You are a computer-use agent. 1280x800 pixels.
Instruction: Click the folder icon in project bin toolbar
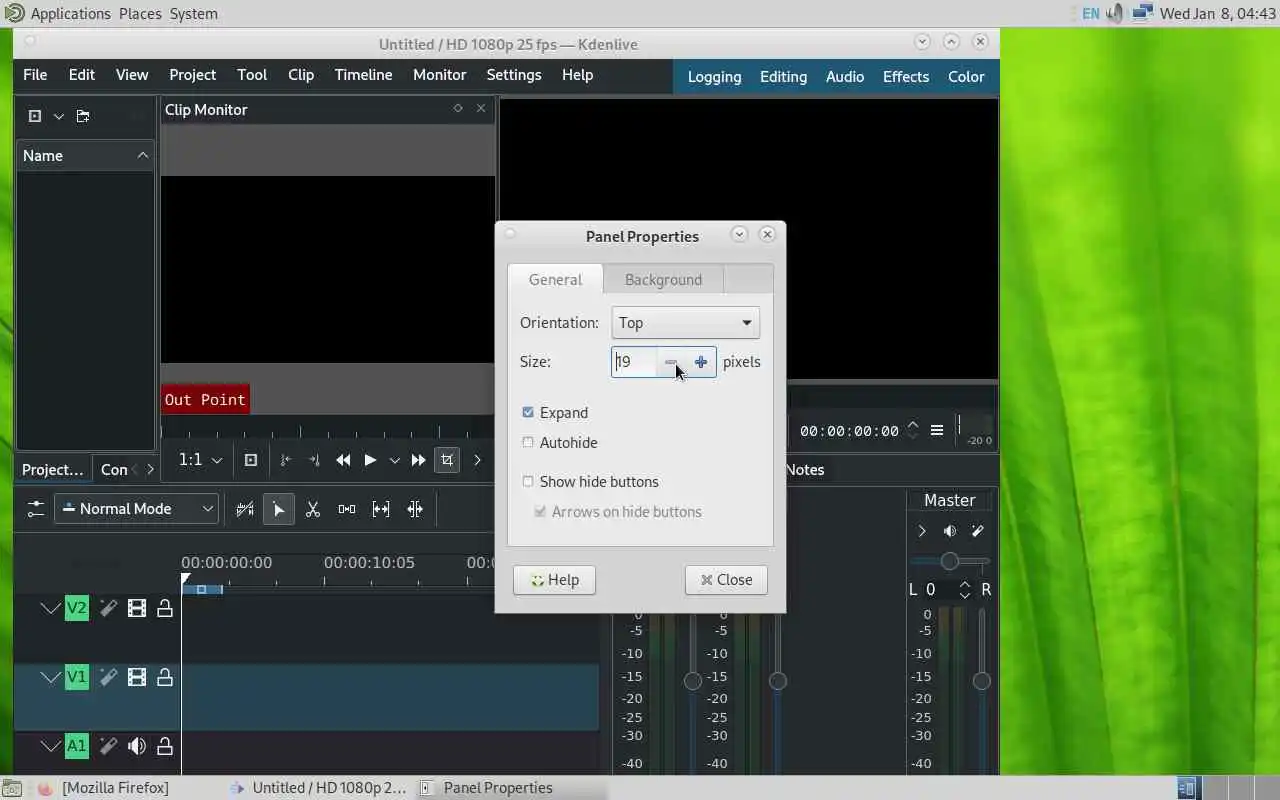click(83, 116)
